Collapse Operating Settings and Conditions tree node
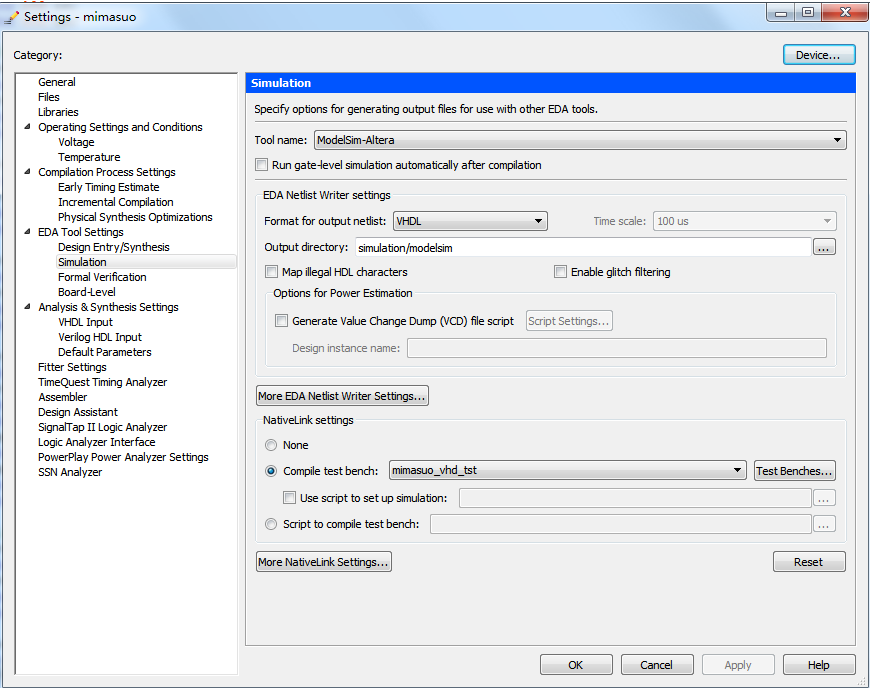Viewport: 870px width, 688px height. point(27,127)
